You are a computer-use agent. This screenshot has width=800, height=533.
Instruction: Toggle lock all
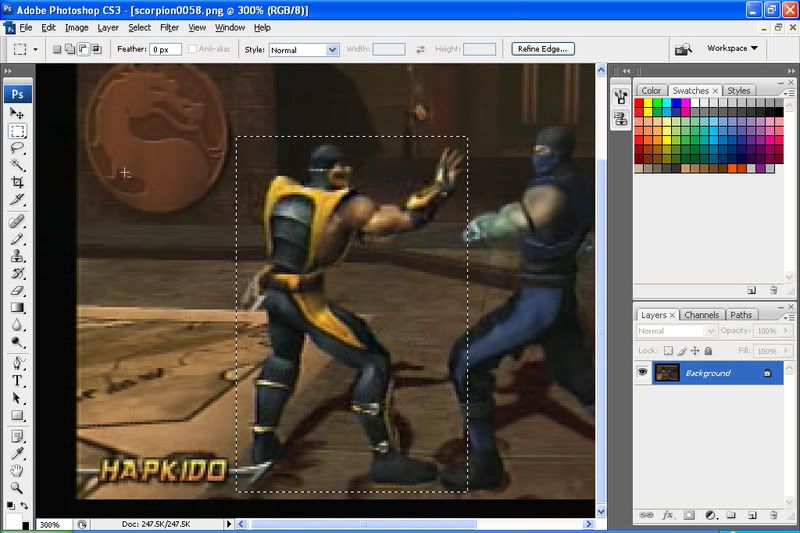708,351
